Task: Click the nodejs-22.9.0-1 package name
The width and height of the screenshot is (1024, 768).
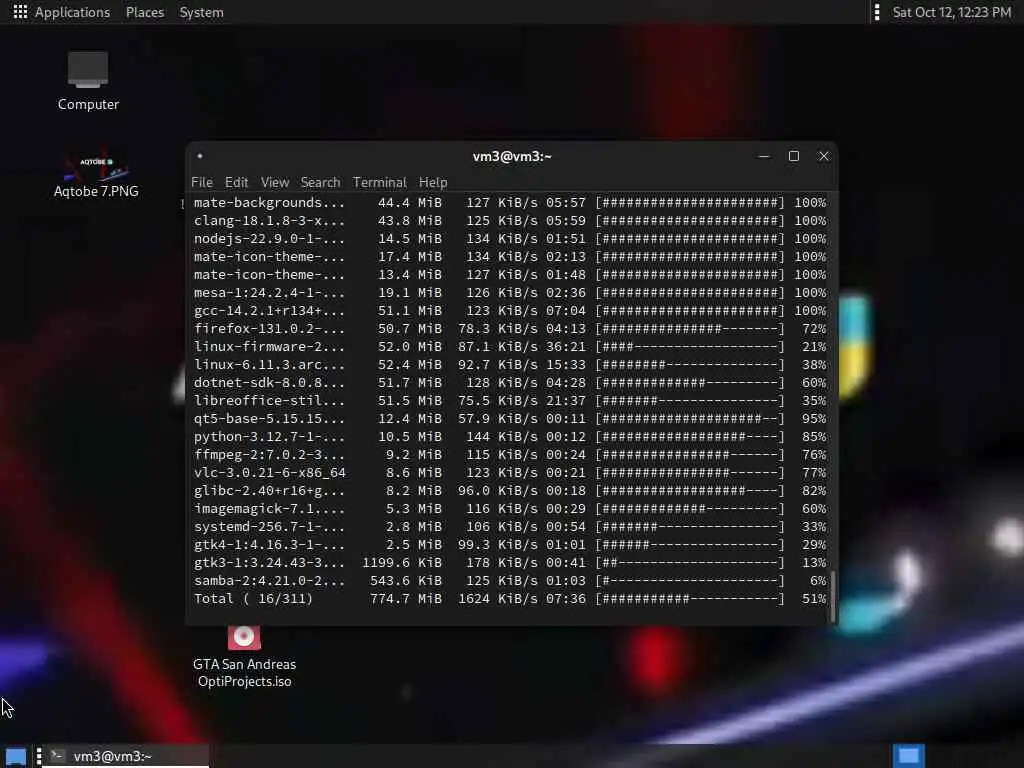Action: (x=269, y=239)
